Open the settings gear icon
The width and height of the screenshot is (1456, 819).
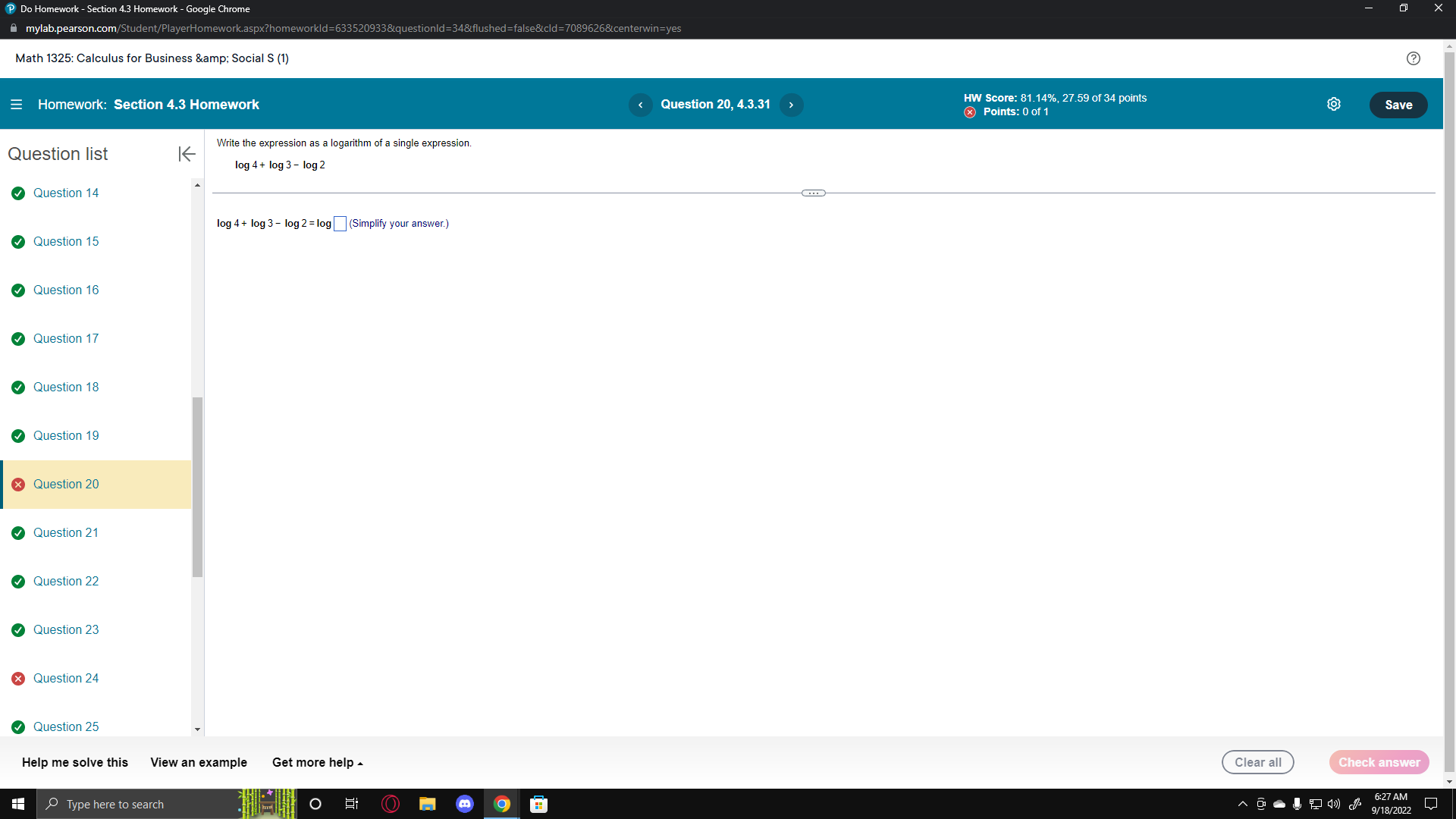(1334, 105)
